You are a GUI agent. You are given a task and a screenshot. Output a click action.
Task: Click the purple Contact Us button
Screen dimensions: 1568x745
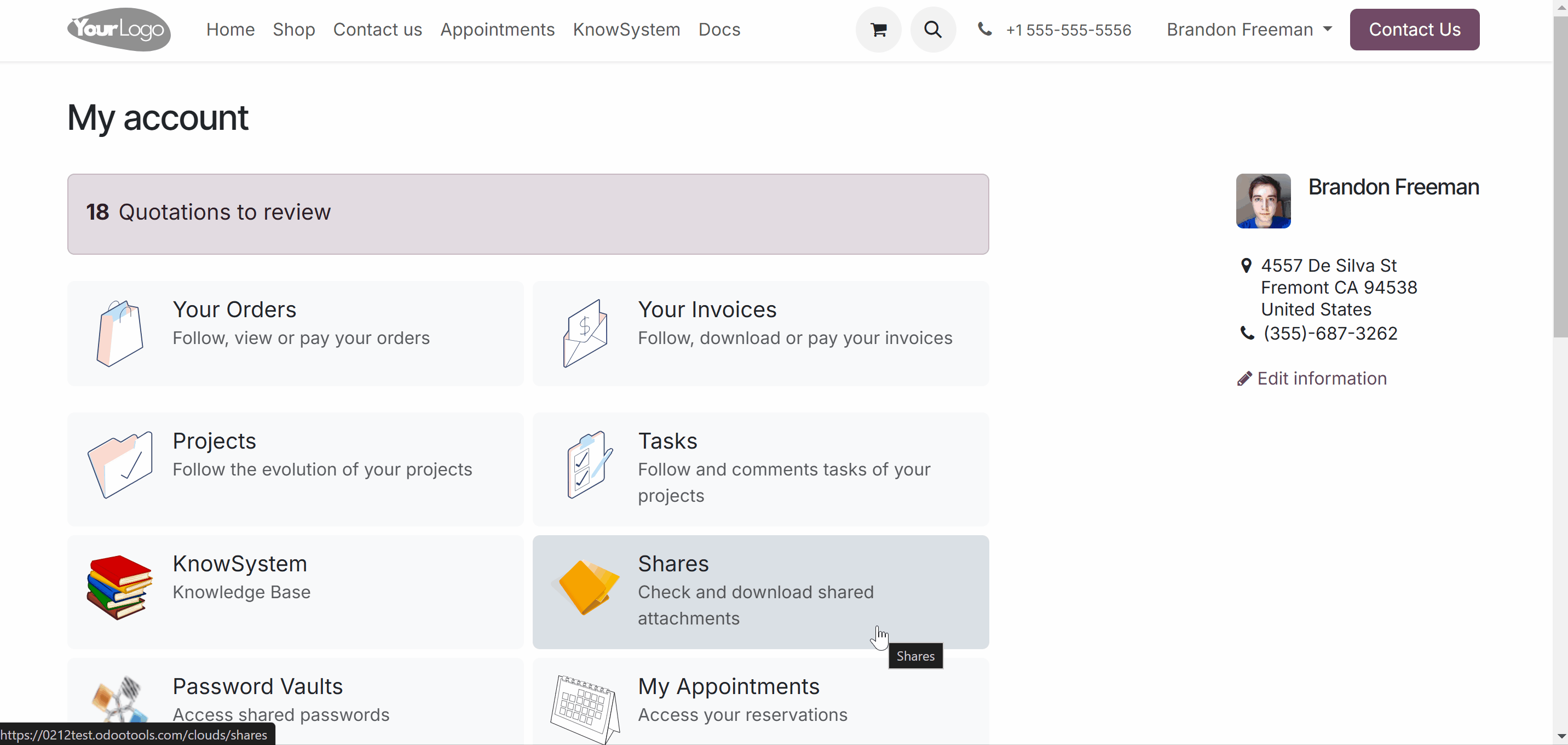1415,29
